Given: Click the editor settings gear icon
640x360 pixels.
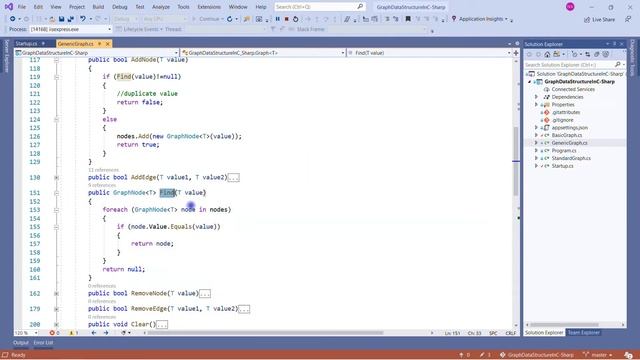Looking at the screenshot, I should (517, 43).
